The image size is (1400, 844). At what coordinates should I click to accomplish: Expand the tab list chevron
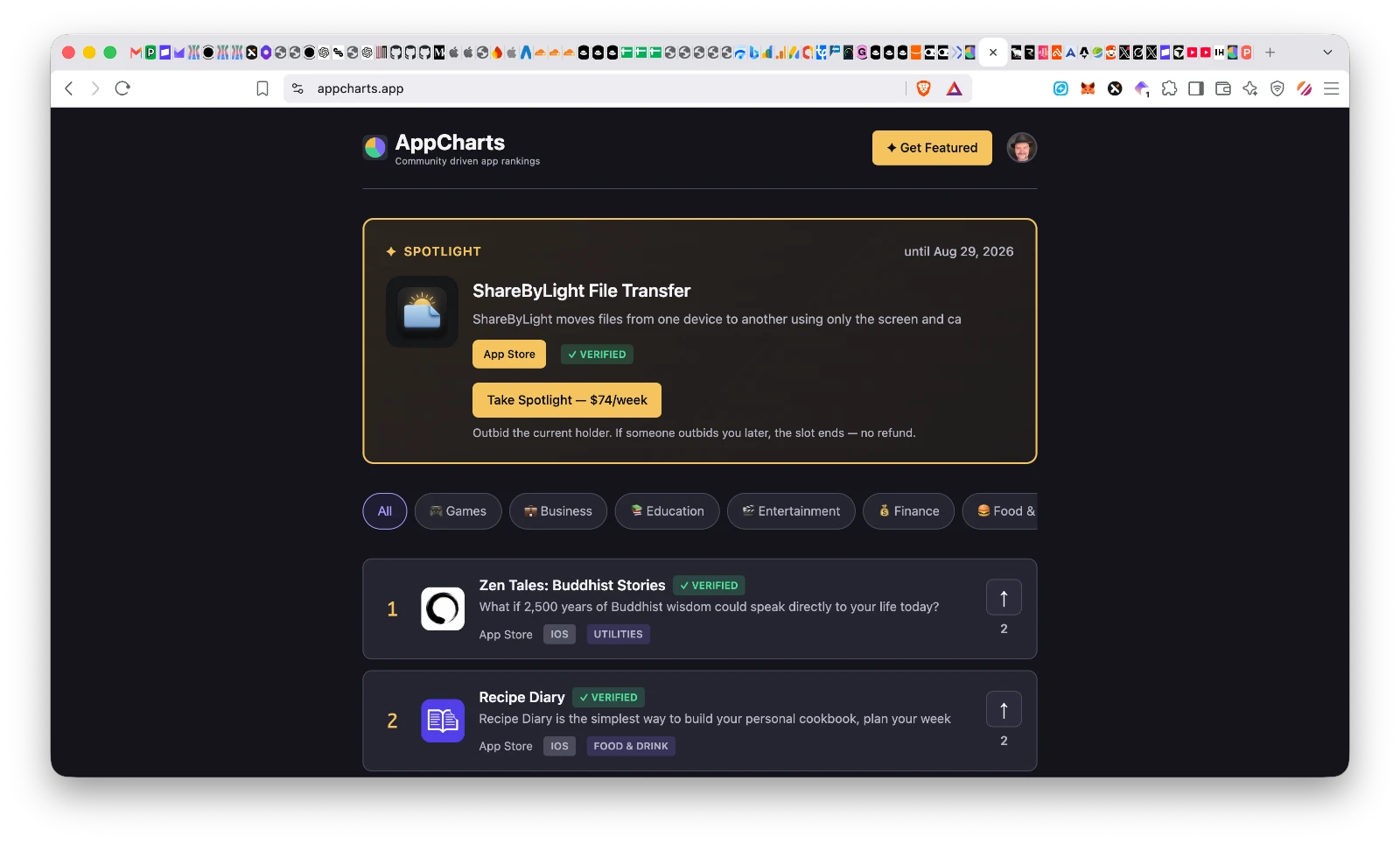[x=1327, y=53]
